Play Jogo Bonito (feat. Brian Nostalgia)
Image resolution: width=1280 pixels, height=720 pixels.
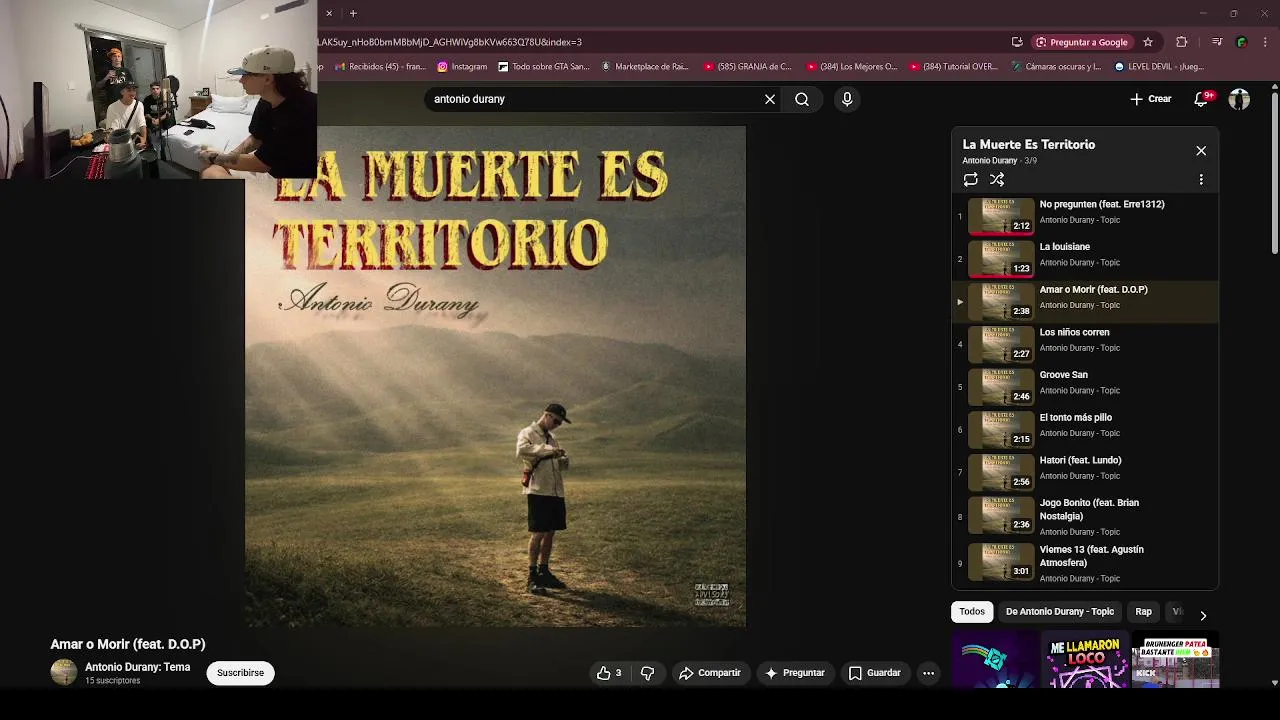point(1085,516)
